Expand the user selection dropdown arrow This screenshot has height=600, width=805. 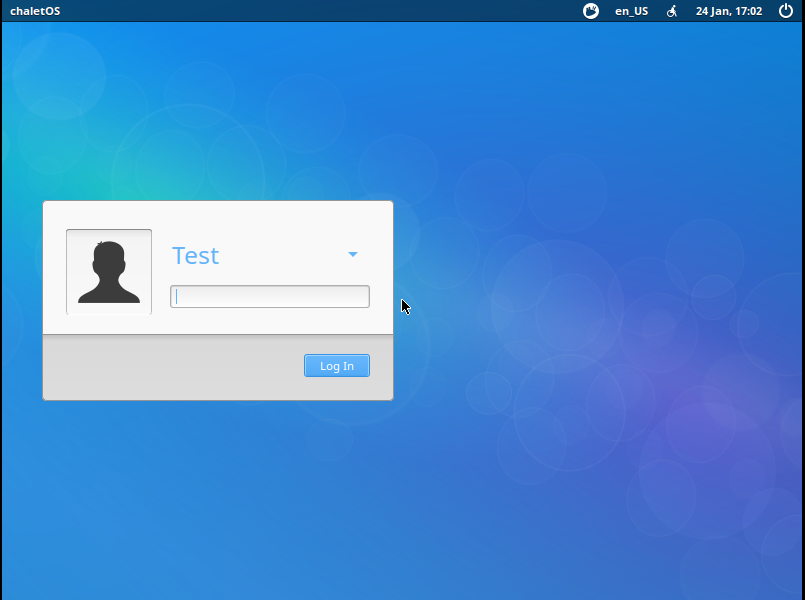click(x=353, y=255)
